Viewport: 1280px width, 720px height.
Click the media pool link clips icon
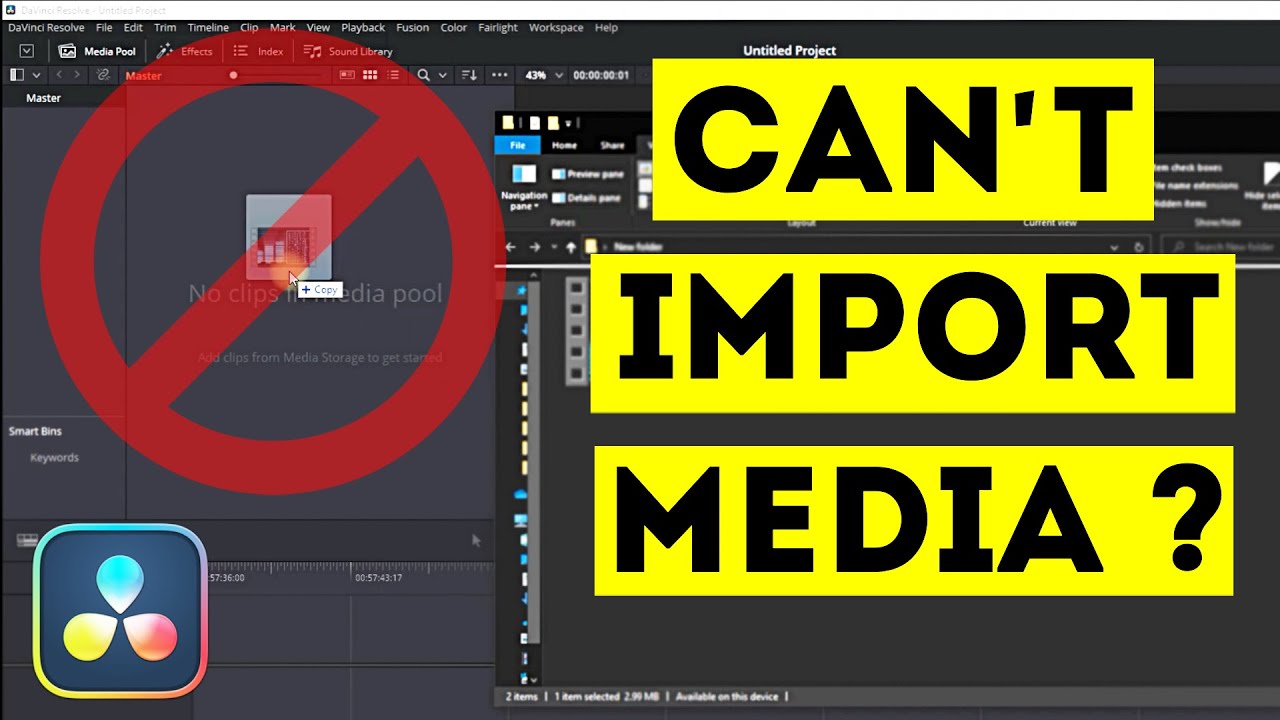(x=102, y=75)
